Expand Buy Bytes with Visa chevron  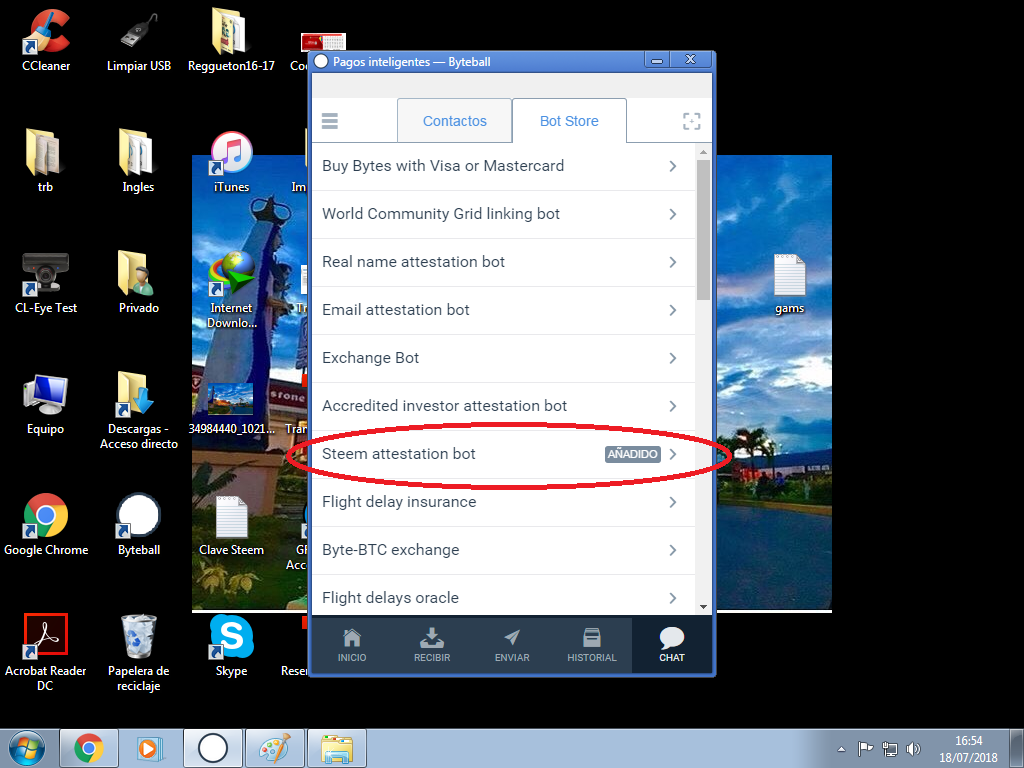pos(673,166)
